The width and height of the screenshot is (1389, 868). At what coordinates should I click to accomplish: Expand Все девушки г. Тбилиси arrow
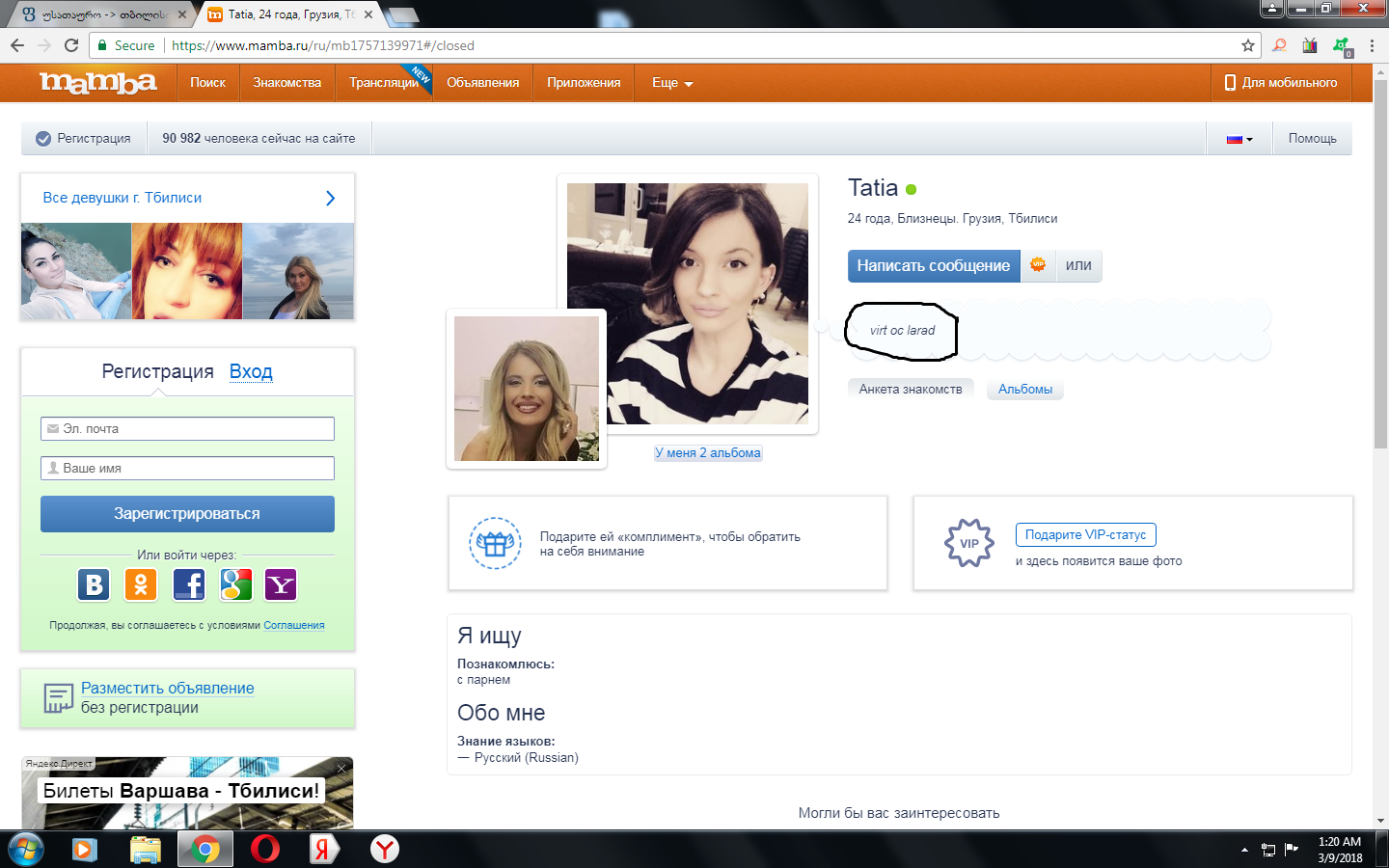click(330, 198)
